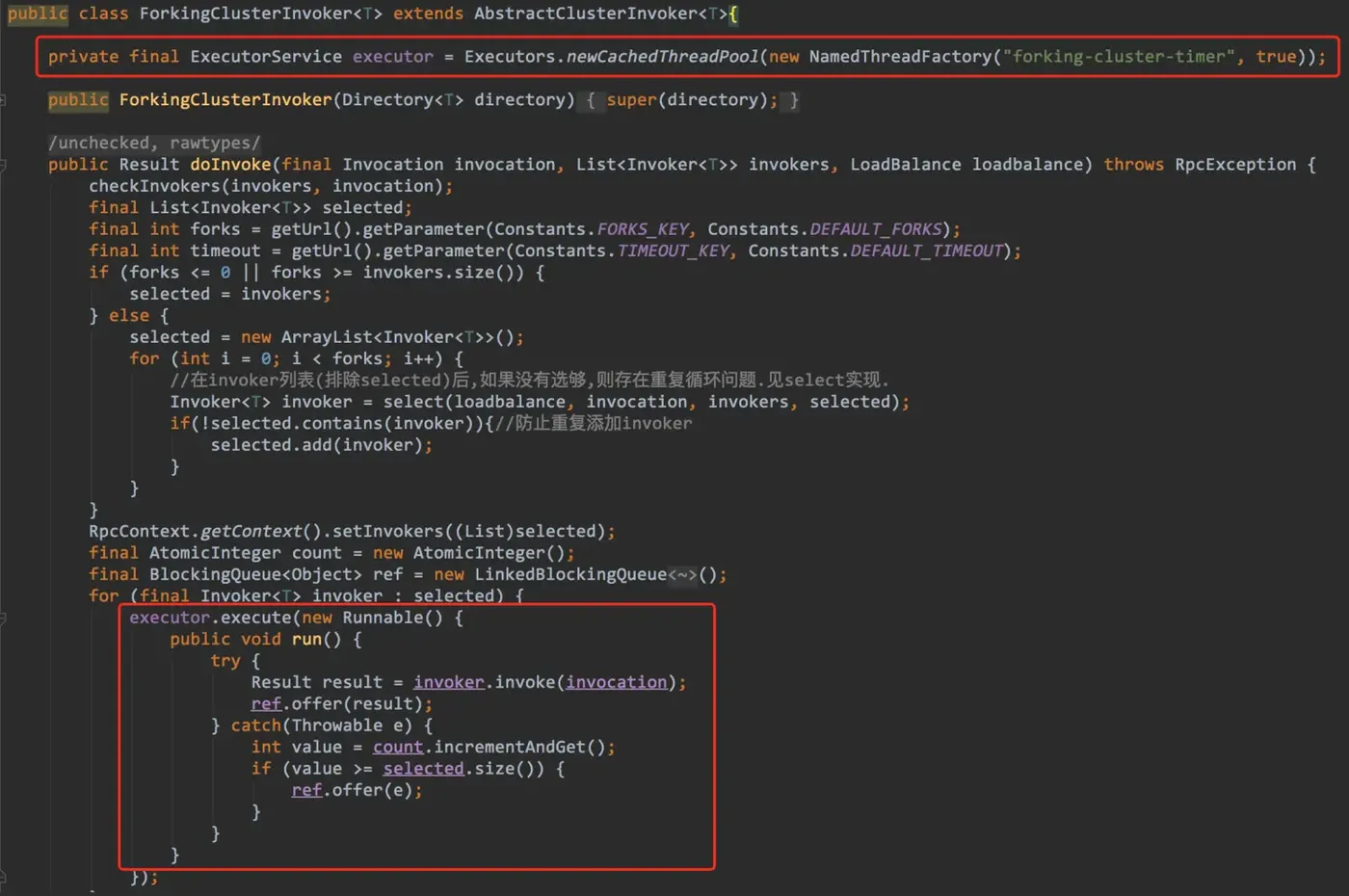Screen dimensions: 1349x896
Task: Click the doInvoke method name
Action: [x=230, y=165]
